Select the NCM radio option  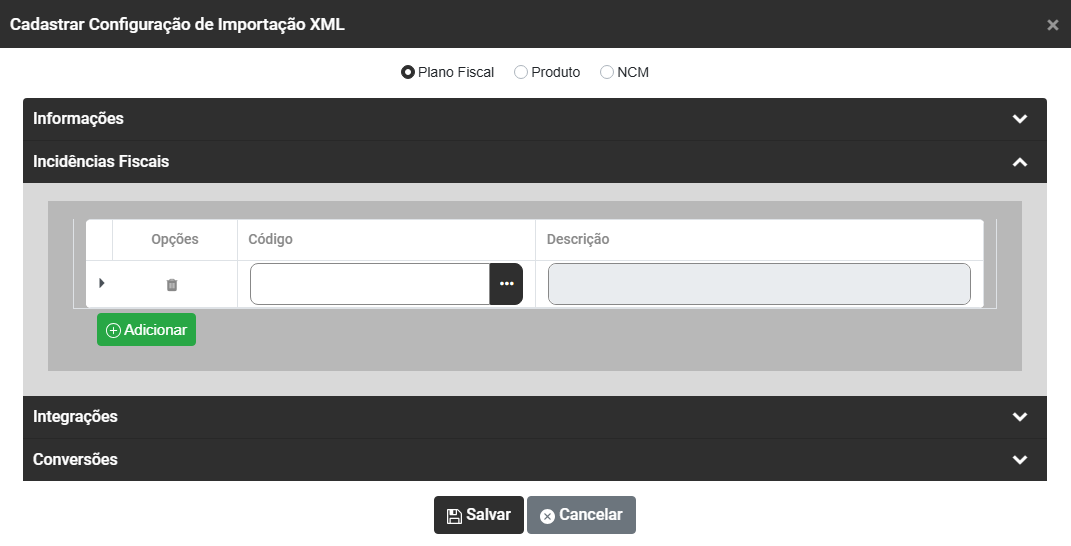tap(607, 72)
